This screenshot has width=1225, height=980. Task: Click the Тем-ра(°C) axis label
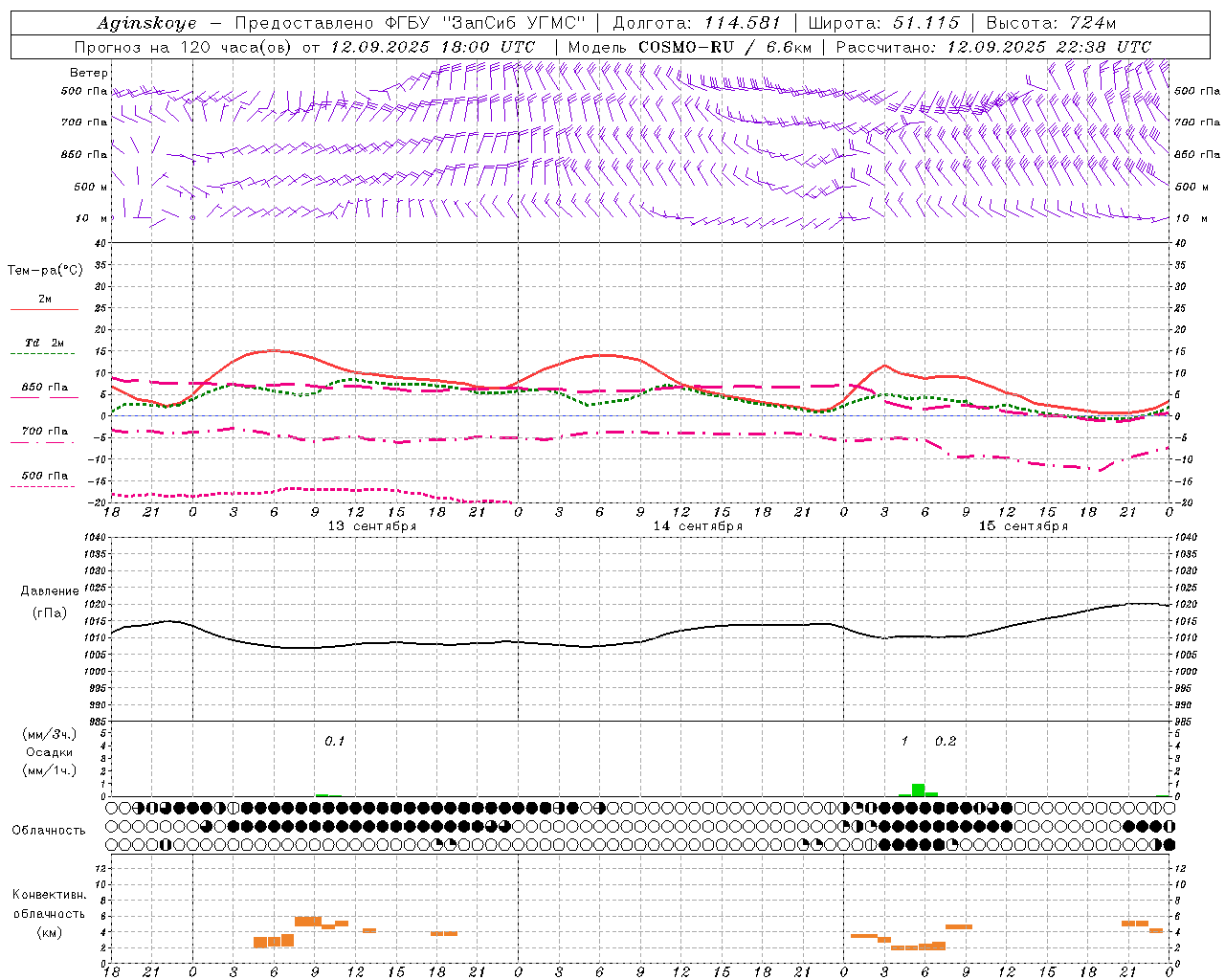tap(45, 271)
